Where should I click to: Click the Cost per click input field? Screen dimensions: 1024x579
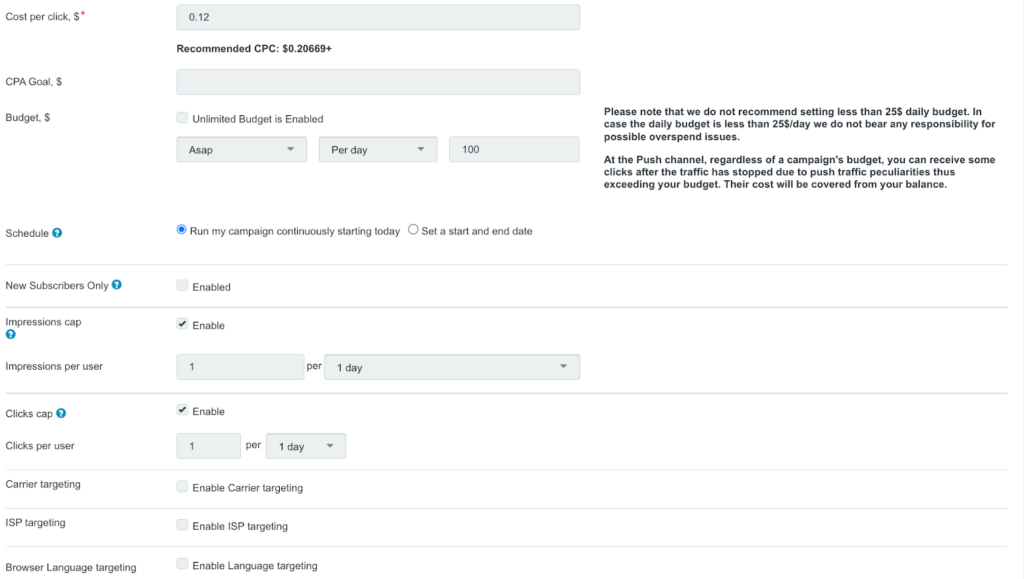tap(378, 17)
